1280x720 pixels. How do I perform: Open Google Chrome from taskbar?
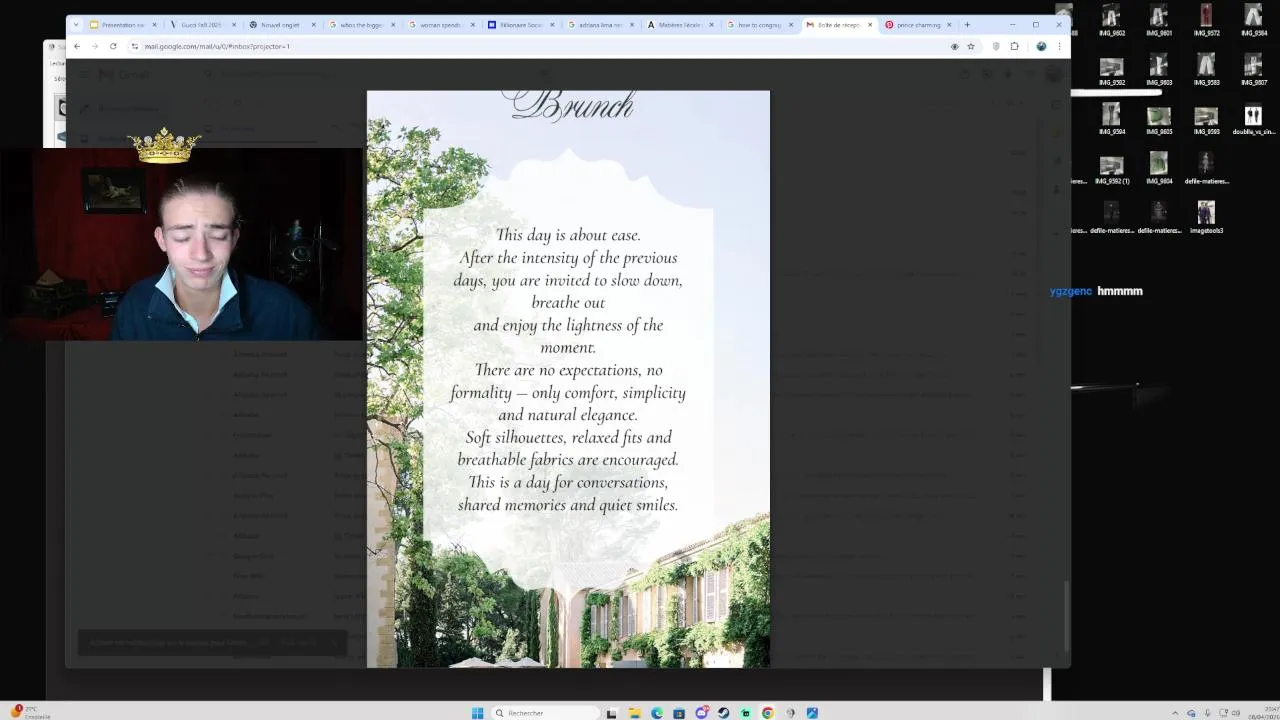point(768,713)
